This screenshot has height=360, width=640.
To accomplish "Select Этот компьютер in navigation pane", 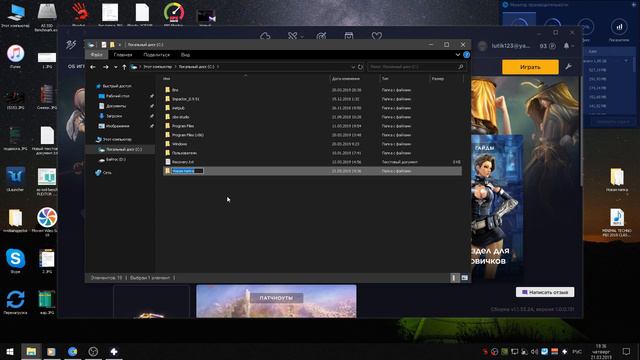I will coord(117,140).
